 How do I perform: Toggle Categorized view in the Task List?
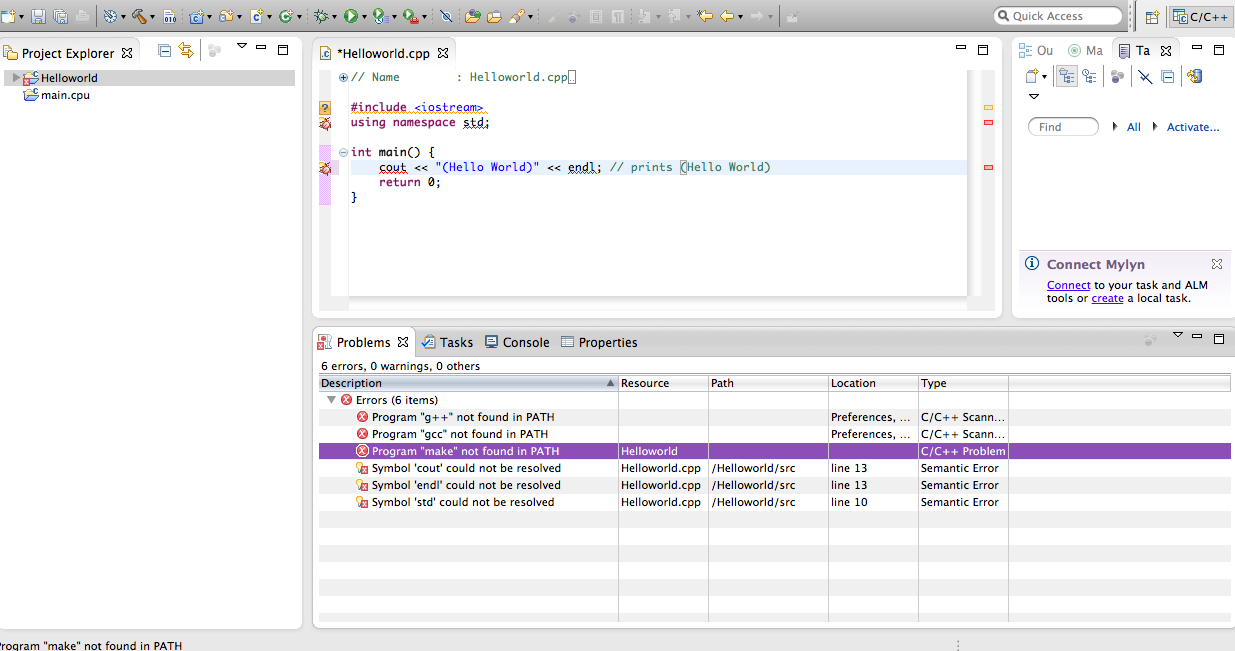point(1066,76)
